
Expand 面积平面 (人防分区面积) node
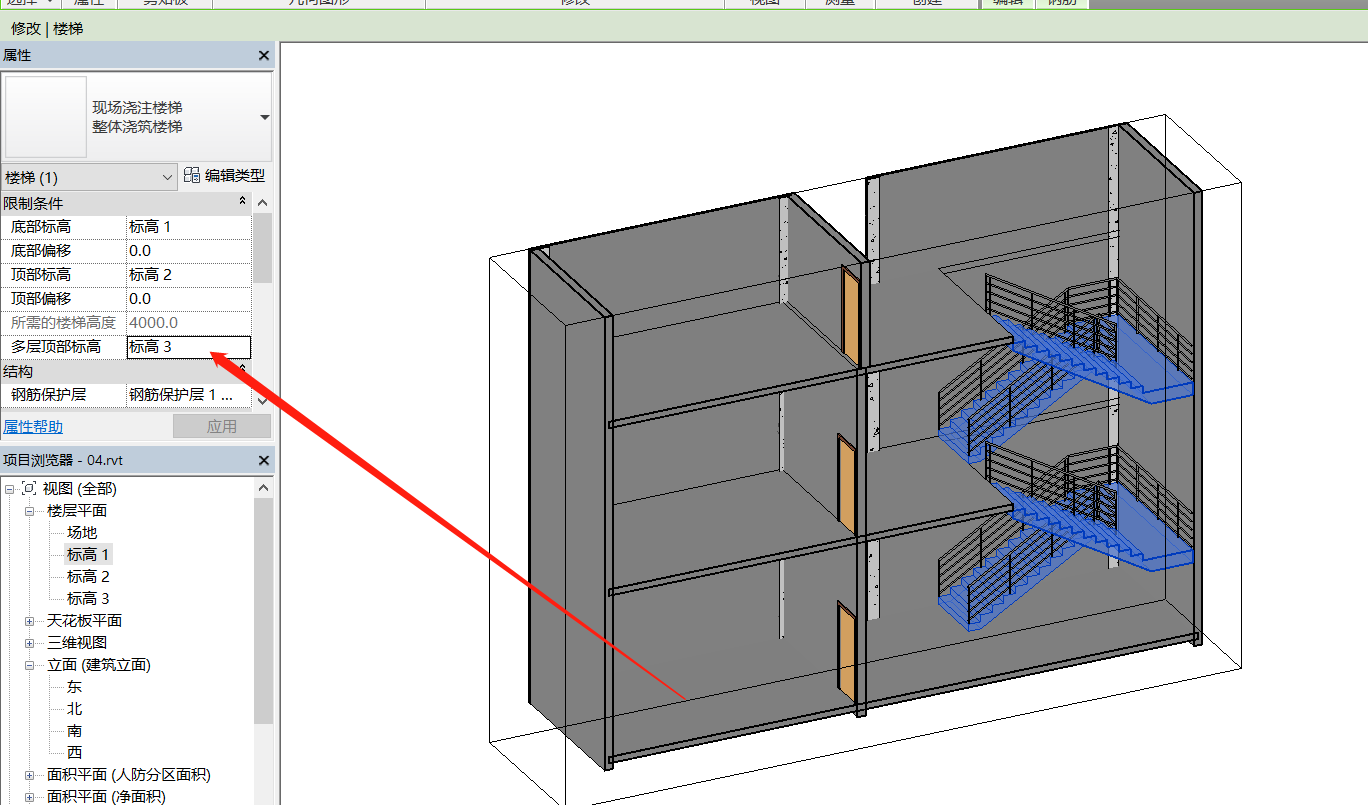point(29,775)
